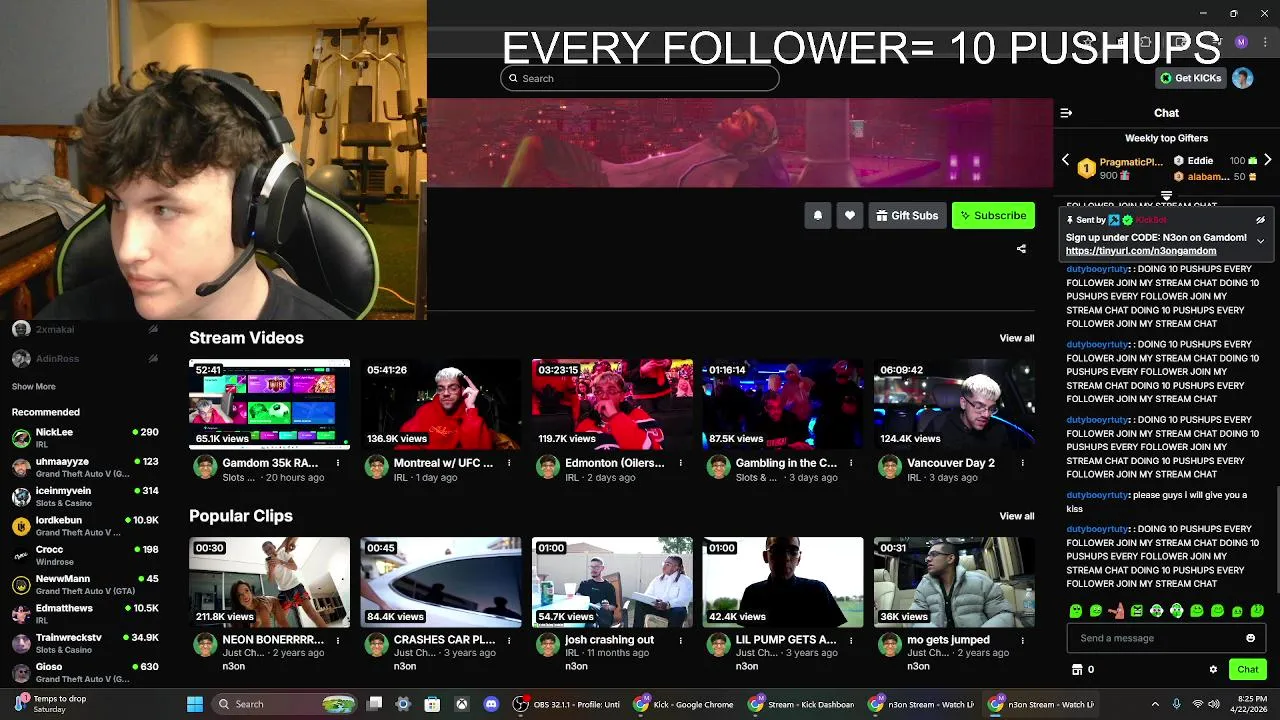Open Gioso recommended channel

pos(85,672)
